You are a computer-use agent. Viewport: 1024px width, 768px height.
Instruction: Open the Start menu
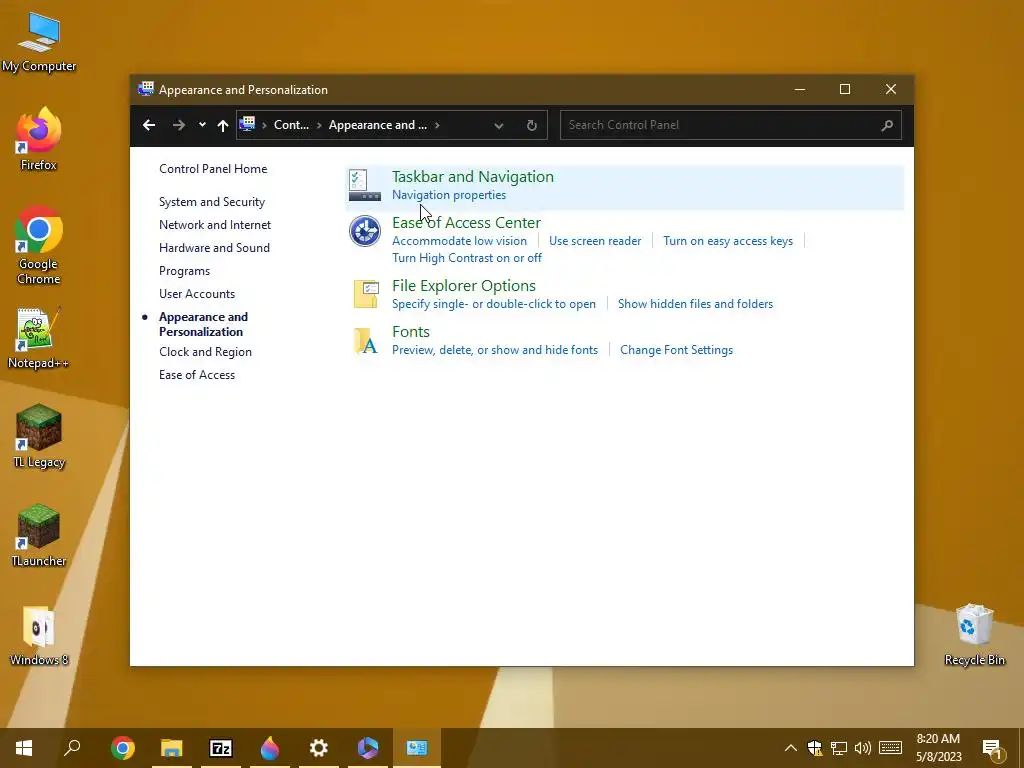click(24, 748)
